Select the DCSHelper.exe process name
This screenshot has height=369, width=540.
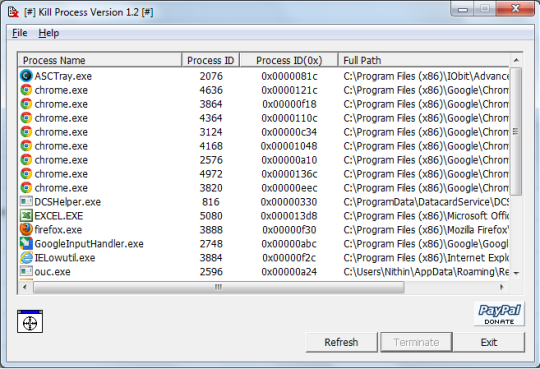click(68, 202)
